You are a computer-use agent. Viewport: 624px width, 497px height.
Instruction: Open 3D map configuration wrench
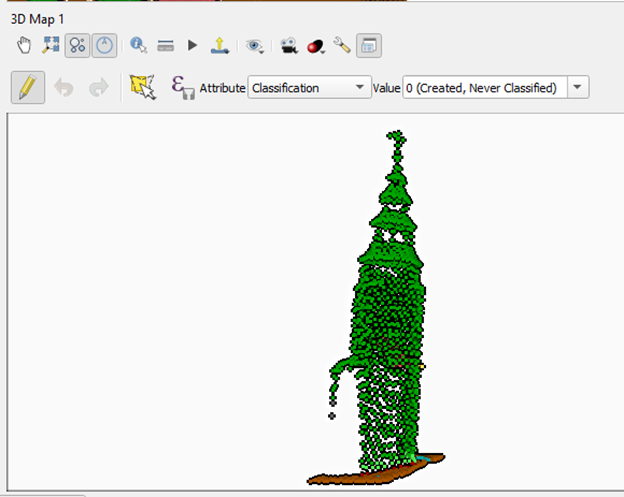[x=342, y=45]
